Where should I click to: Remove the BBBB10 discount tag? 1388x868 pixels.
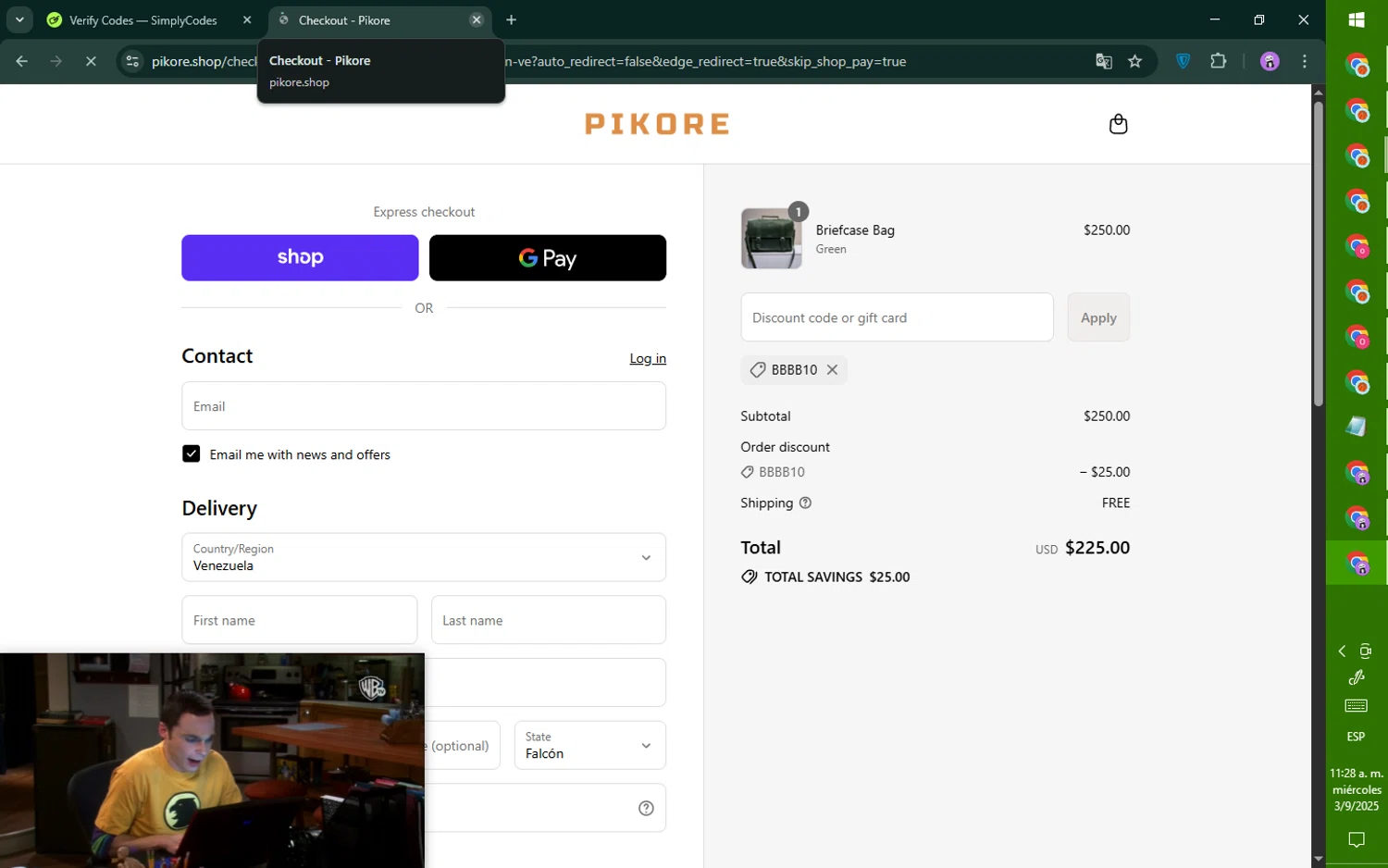click(x=832, y=369)
